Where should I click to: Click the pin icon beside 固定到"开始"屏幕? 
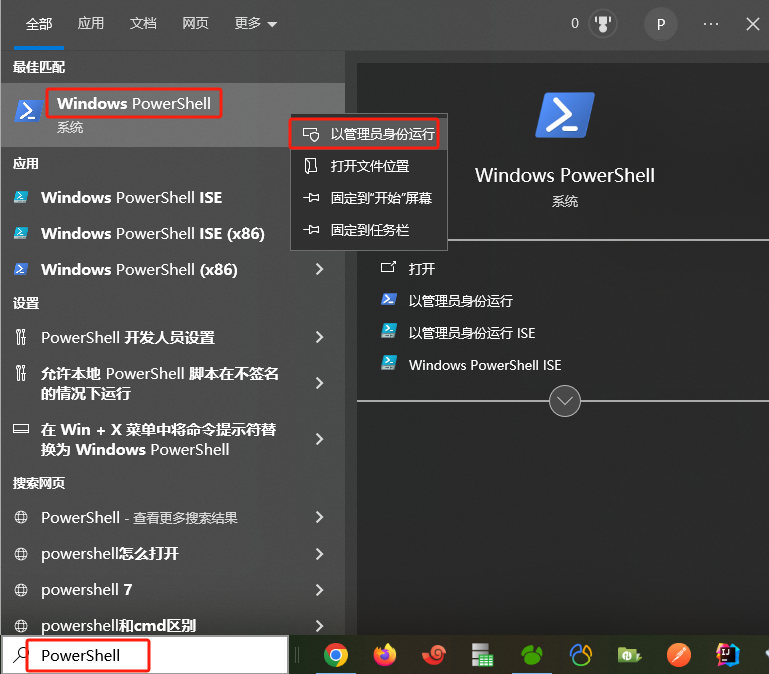click(x=311, y=198)
